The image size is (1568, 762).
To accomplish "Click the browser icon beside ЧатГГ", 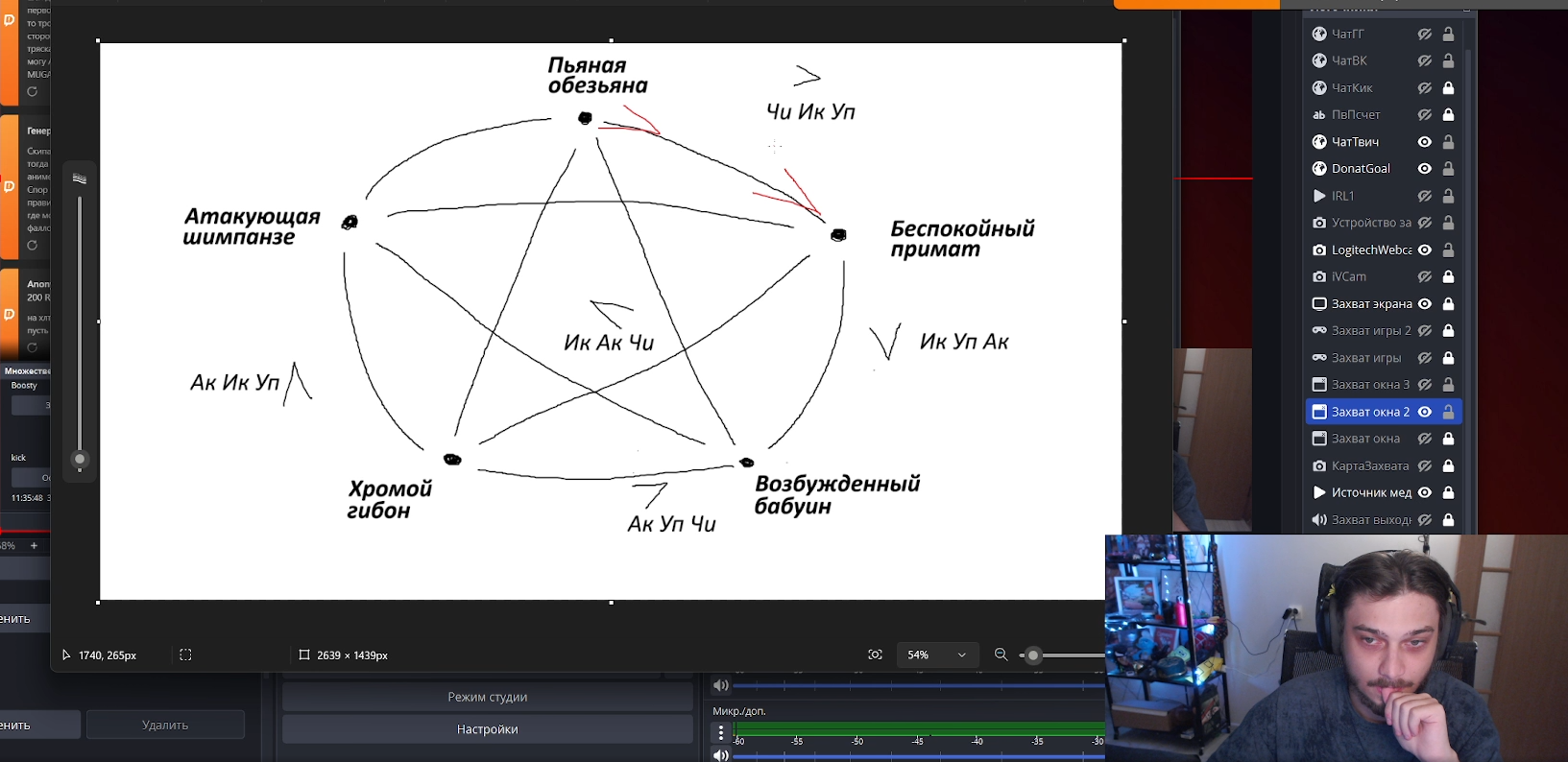I will (1319, 34).
